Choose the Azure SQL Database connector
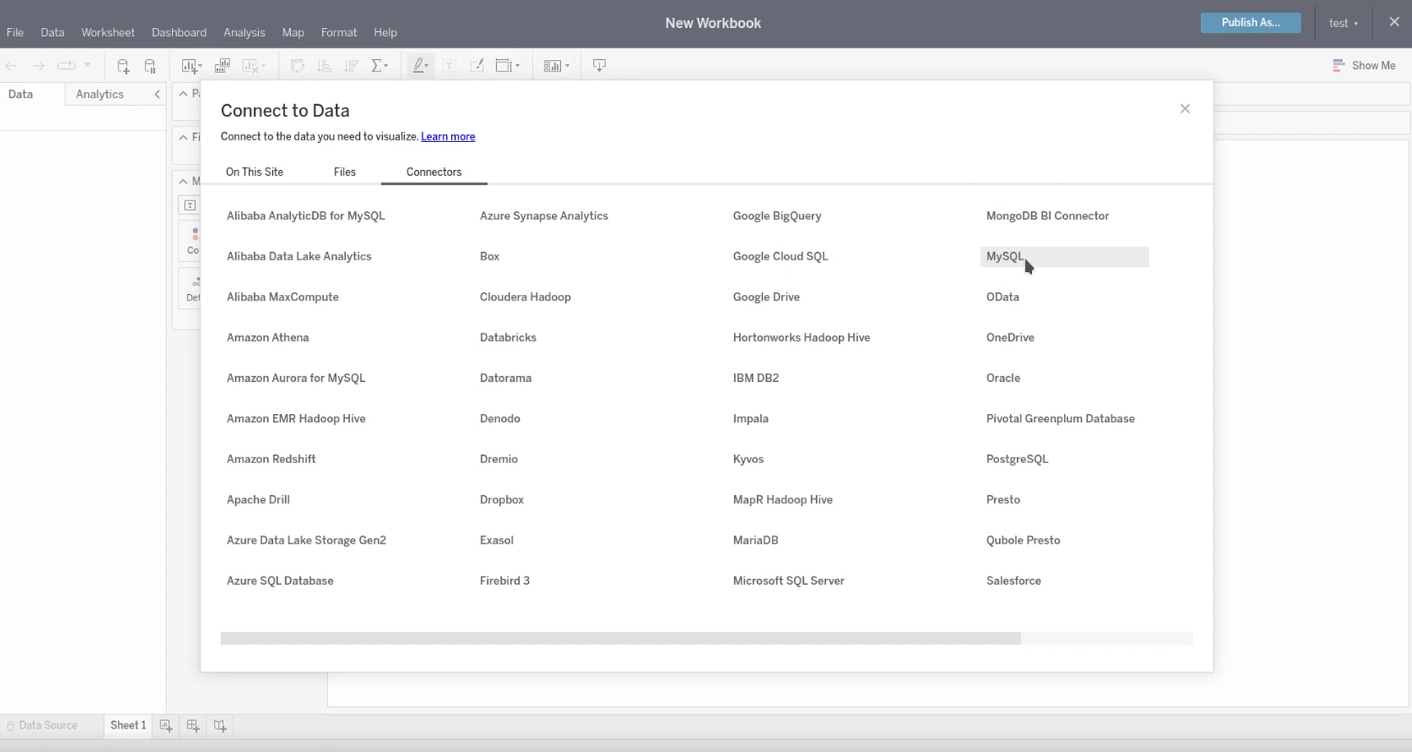 pyautogui.click(x=280, y=581)
